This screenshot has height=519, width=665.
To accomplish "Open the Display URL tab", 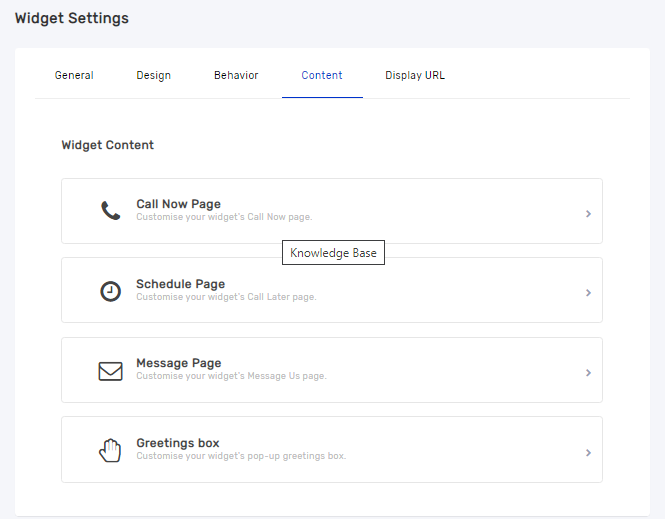I will 415,75.
